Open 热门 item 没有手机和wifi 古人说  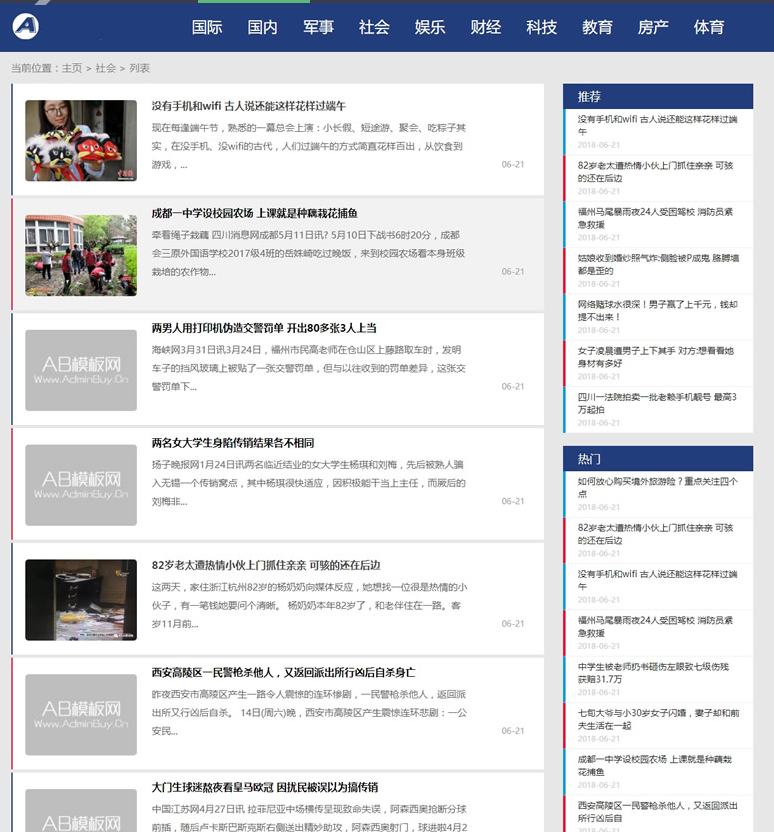click(x=657, y=580)
